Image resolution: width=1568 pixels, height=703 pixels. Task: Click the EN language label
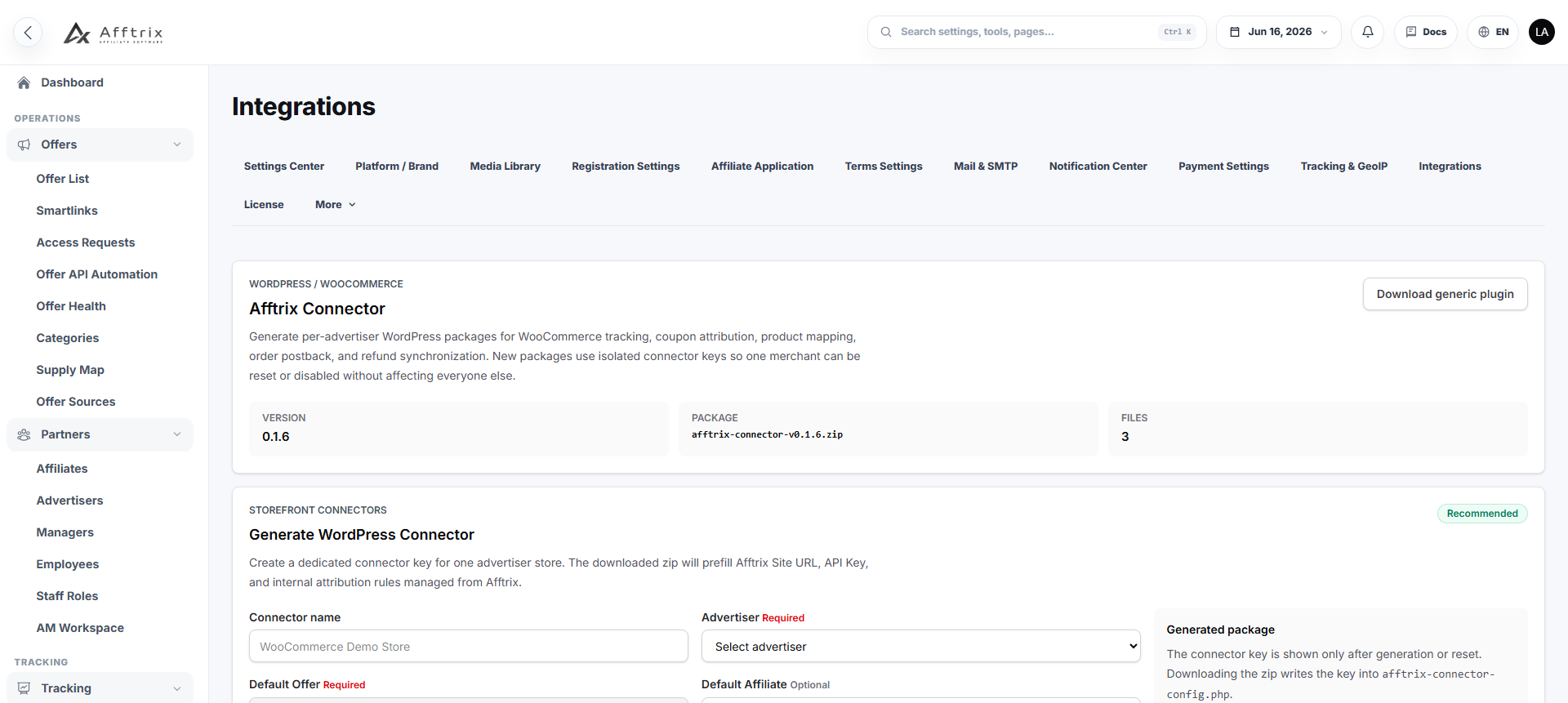tap(1502, 32)
